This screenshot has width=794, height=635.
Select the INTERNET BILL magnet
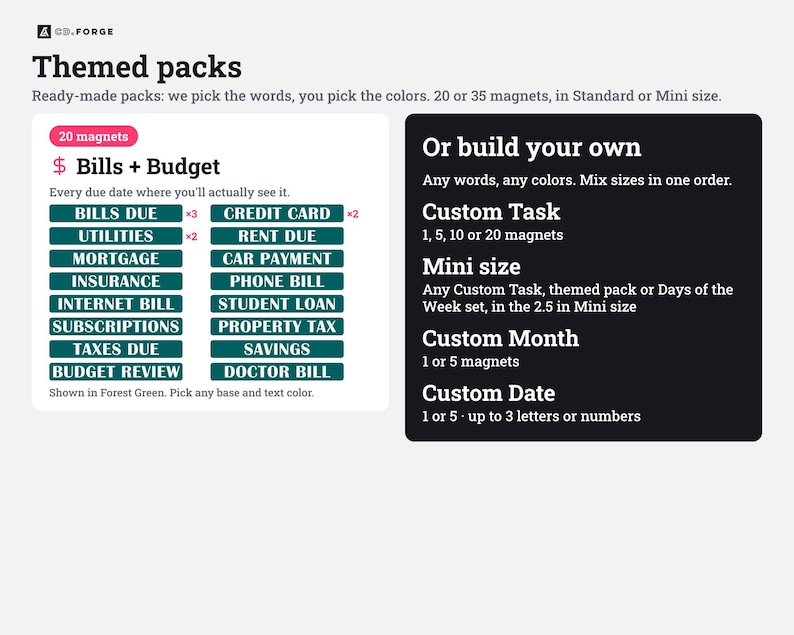coord(116,304)
